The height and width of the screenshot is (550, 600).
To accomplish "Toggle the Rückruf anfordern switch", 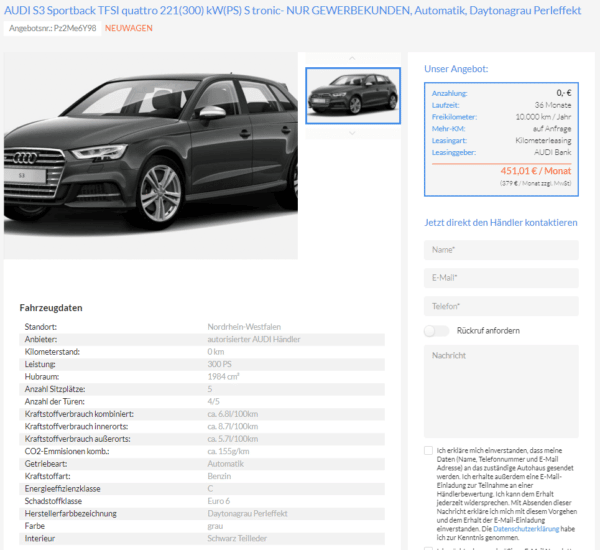I will 436,331.
